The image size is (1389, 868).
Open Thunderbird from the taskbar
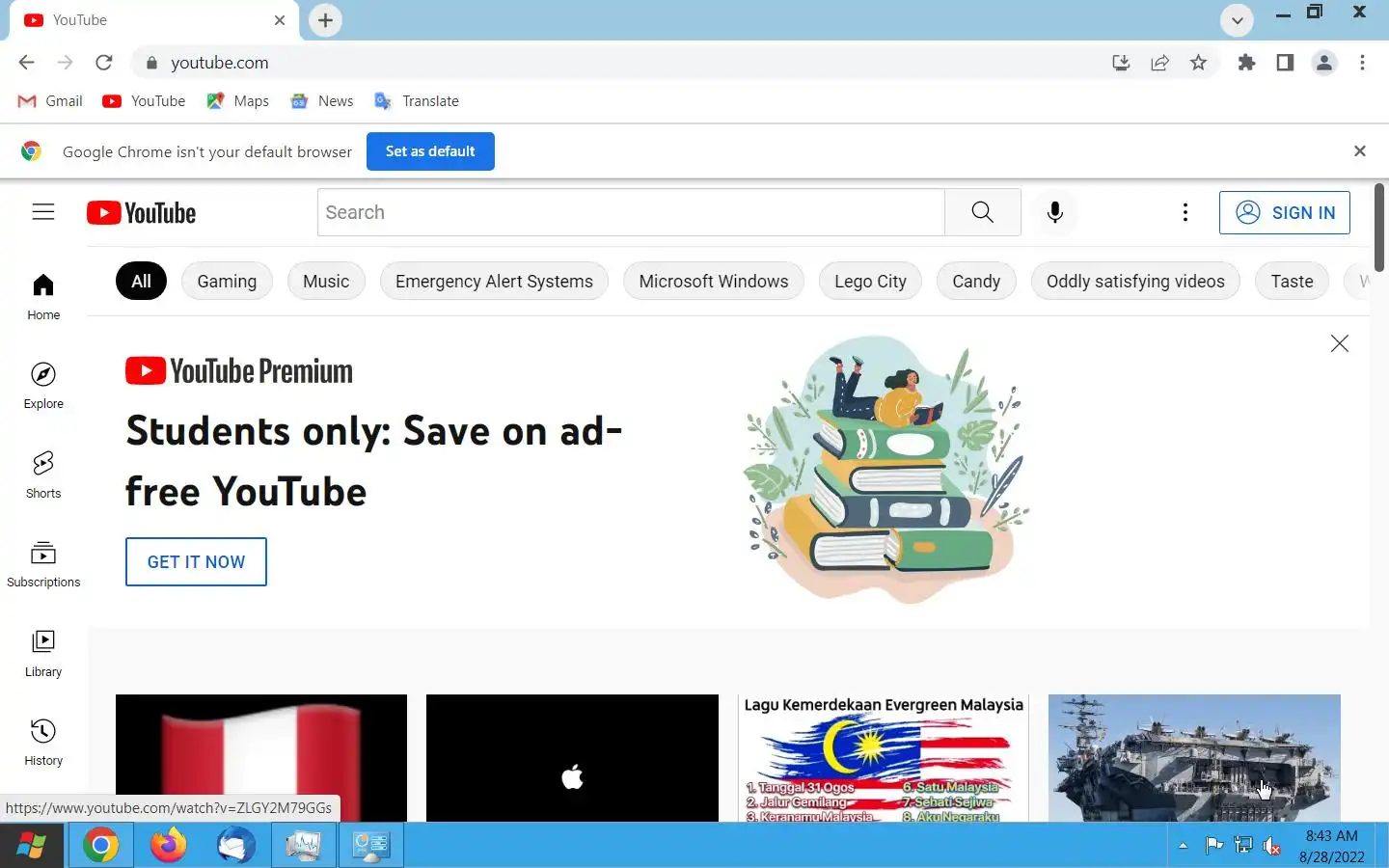(236, 846)
